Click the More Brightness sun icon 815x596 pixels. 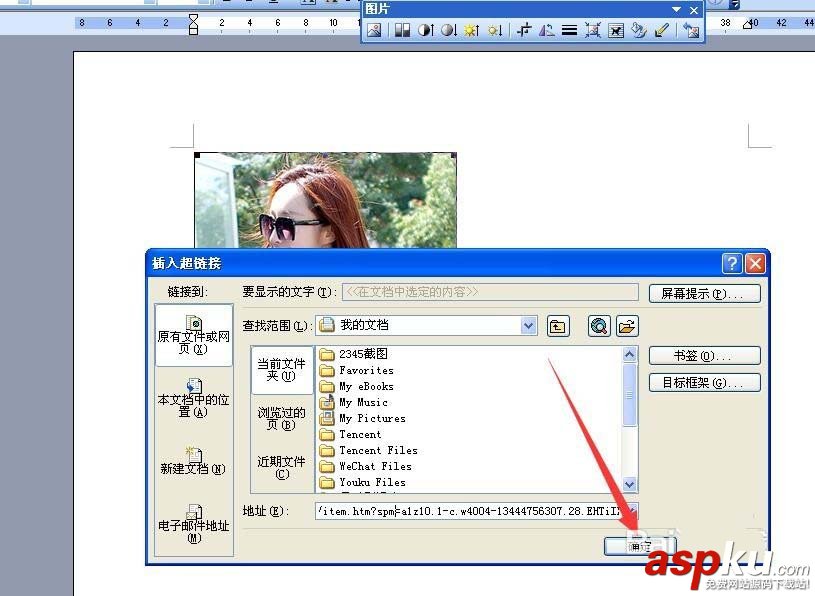pos(470,31)
